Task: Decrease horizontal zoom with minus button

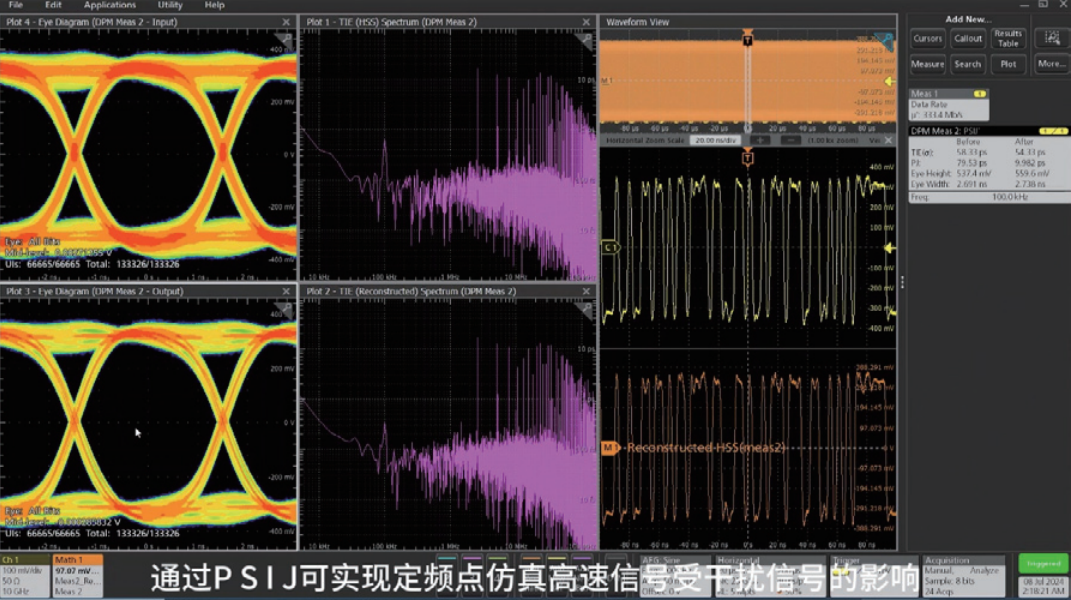Action: (x=789, y=141)
